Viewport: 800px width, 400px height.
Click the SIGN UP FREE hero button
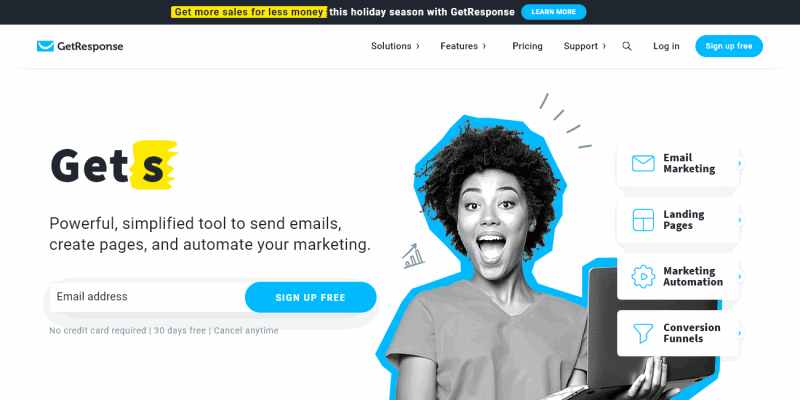[310, 297]
